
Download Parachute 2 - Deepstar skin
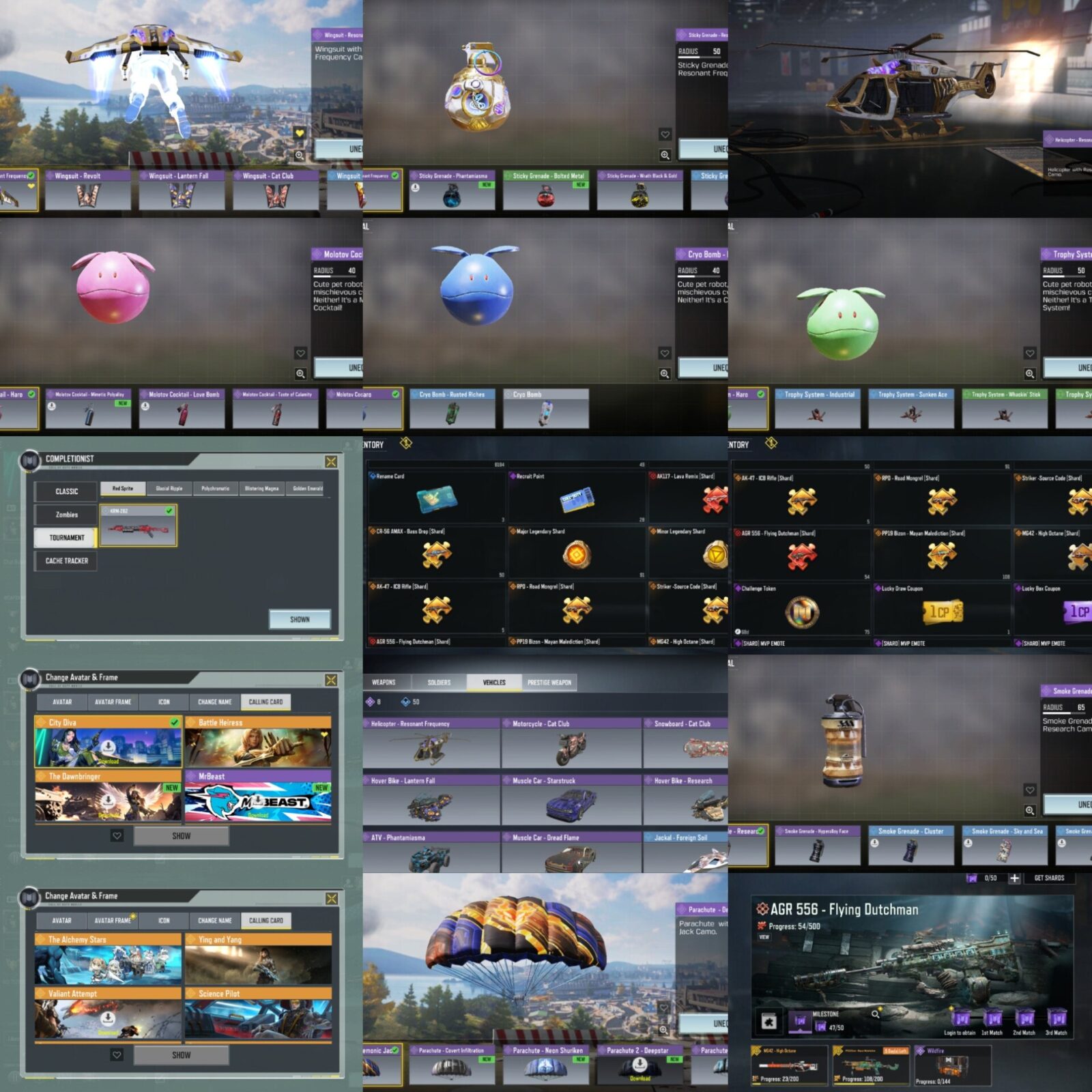click(640, 1065)
